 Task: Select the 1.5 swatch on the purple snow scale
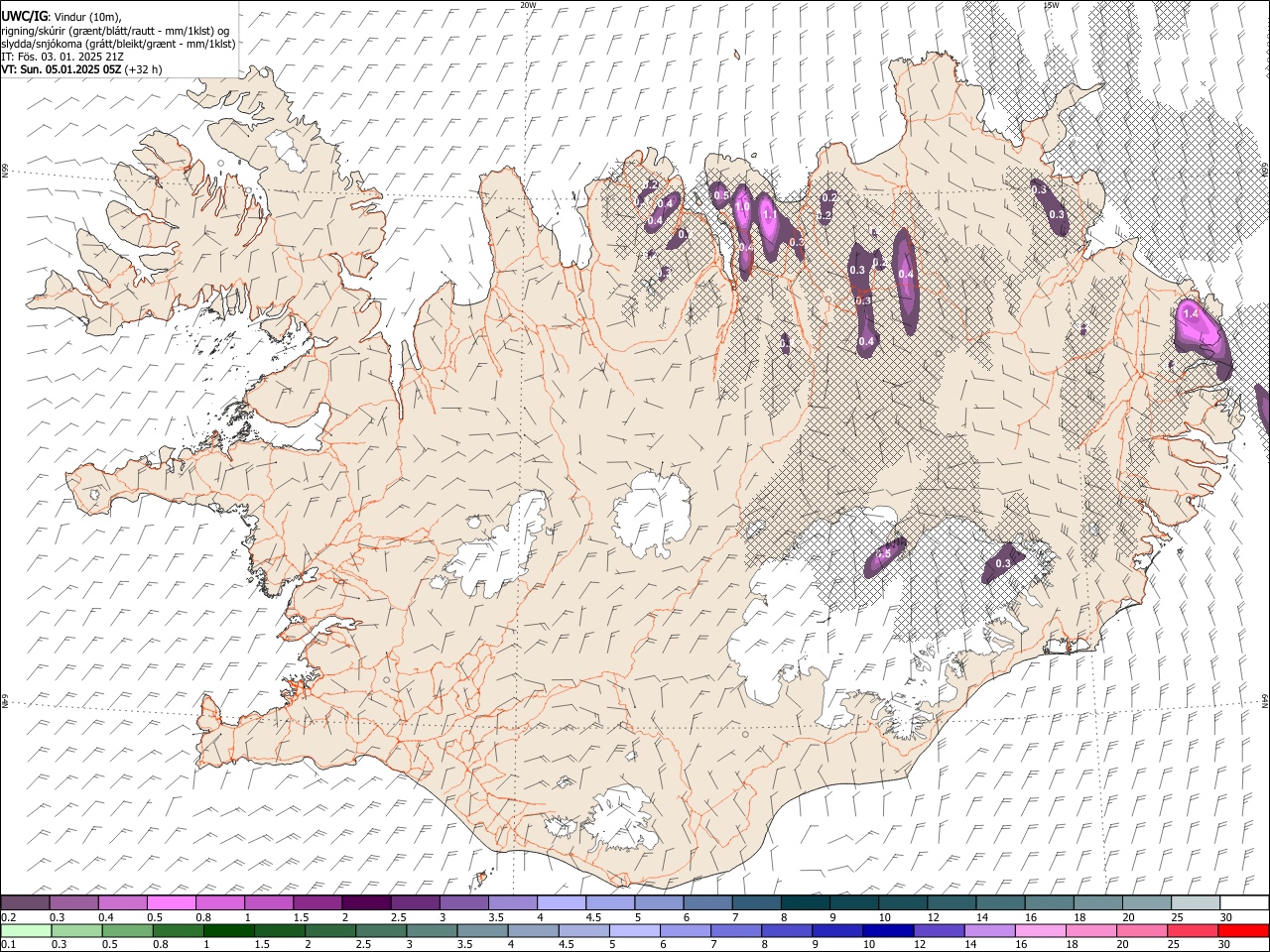pyautogui.click(x=317, y=902)
